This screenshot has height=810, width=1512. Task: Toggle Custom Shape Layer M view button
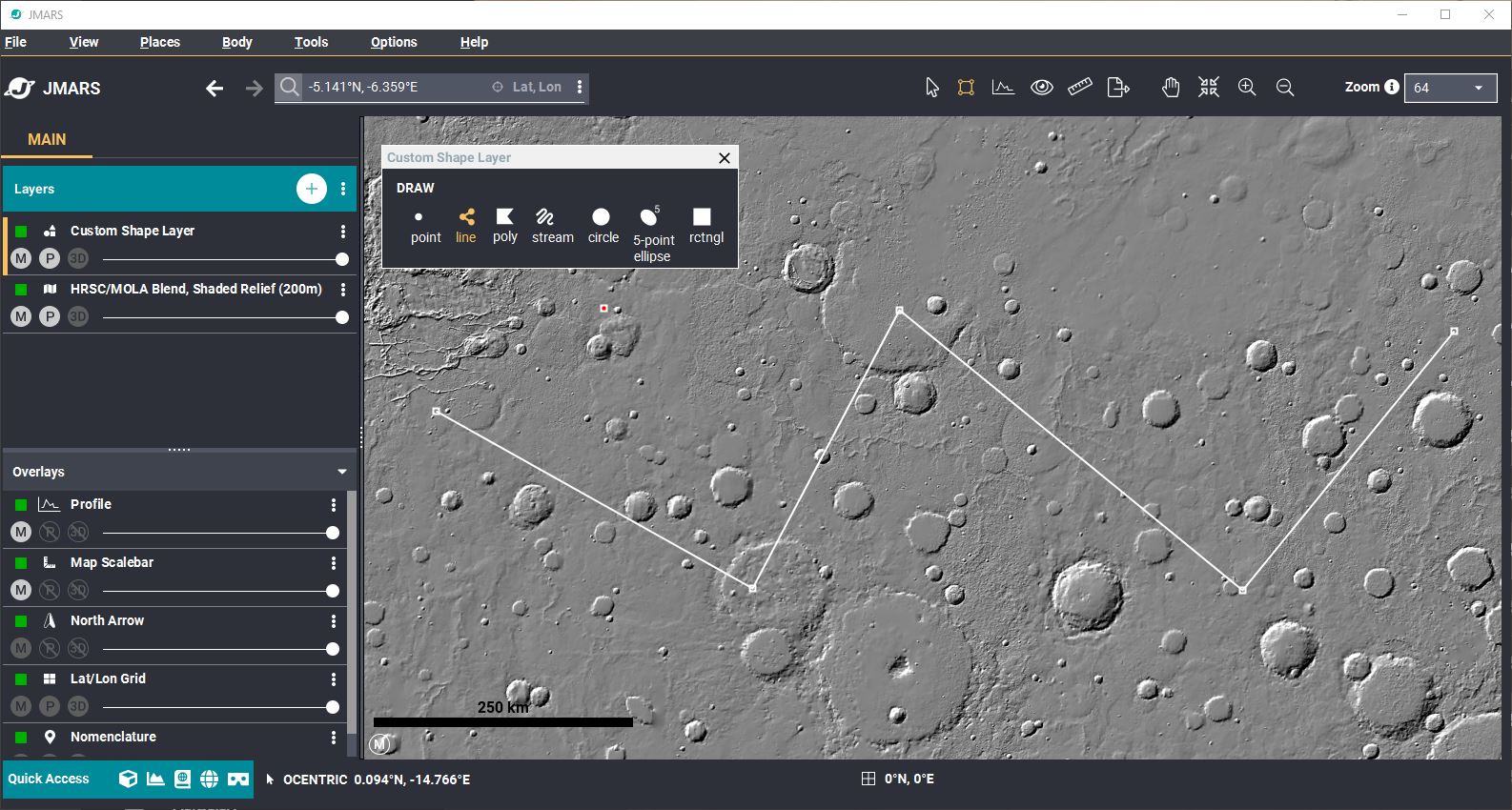point(21,258)
